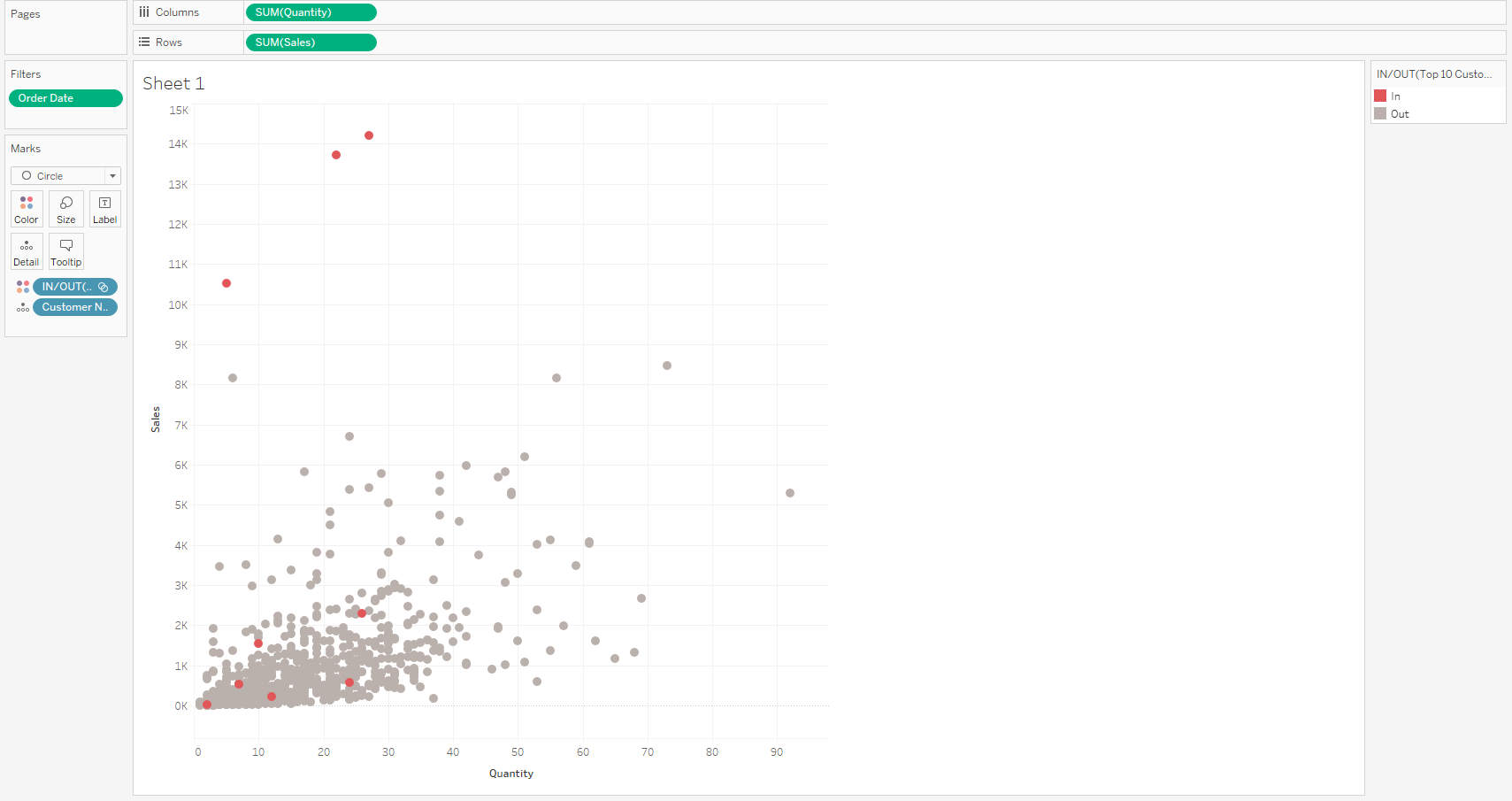Click the set icon in IN/OUT pill

pyautogui.click(x=104, y=287)
